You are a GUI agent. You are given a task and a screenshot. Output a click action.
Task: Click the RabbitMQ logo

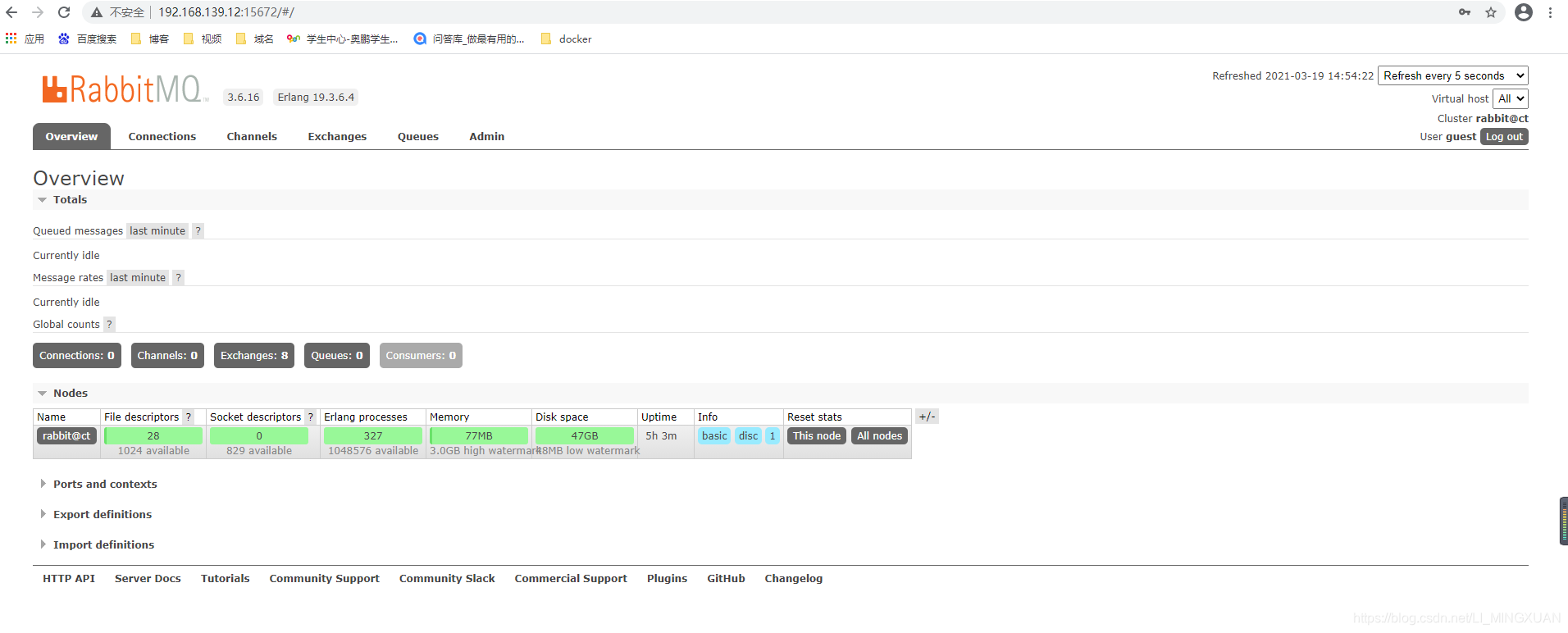coord(125,89)
